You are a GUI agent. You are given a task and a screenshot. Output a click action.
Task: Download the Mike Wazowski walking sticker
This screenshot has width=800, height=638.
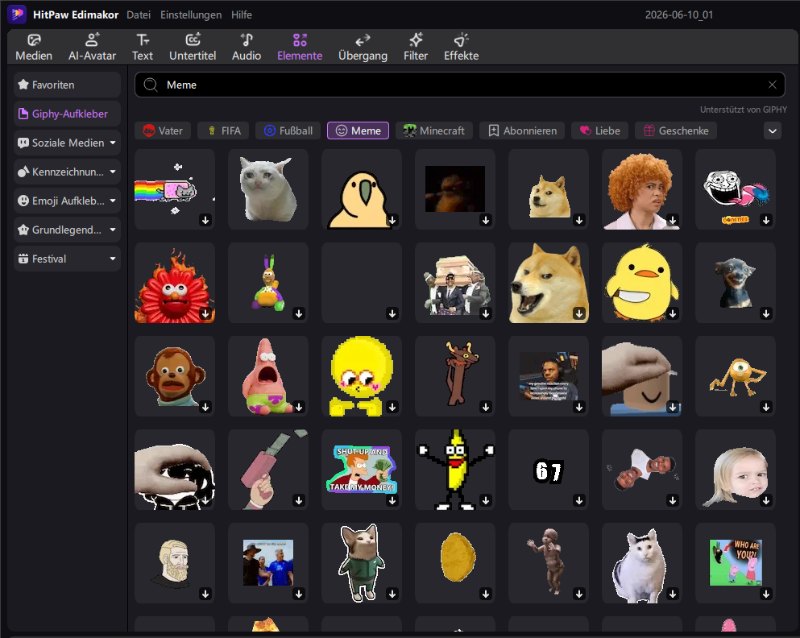(x=766, y=407)
